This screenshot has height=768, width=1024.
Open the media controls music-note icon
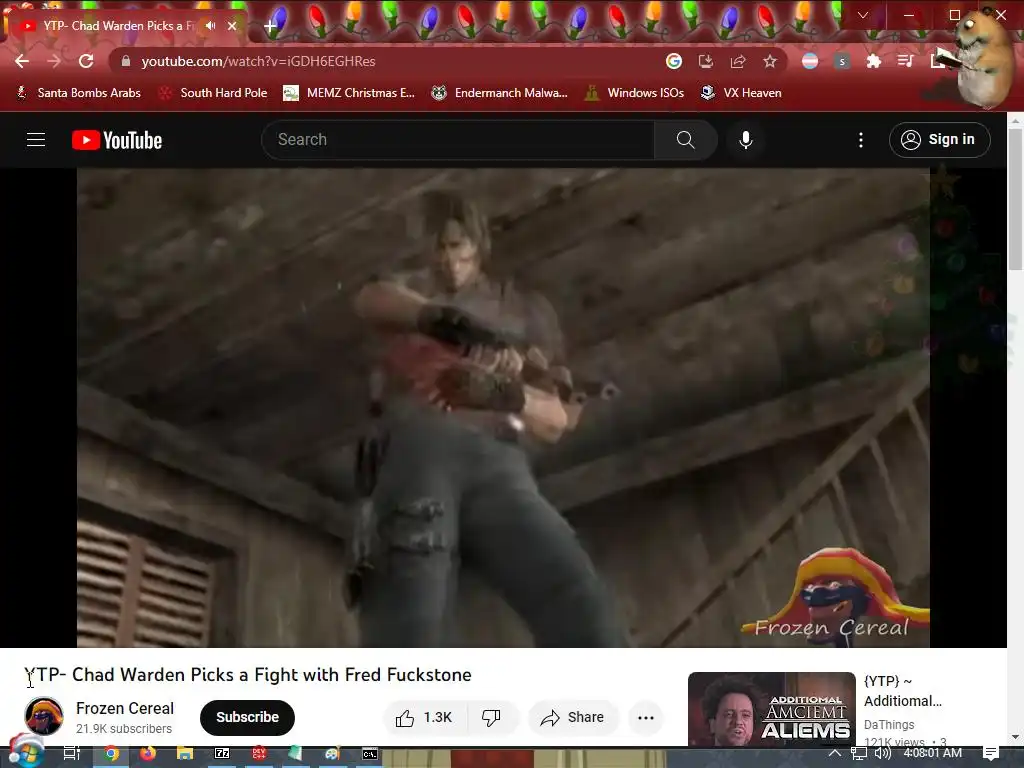905,61
